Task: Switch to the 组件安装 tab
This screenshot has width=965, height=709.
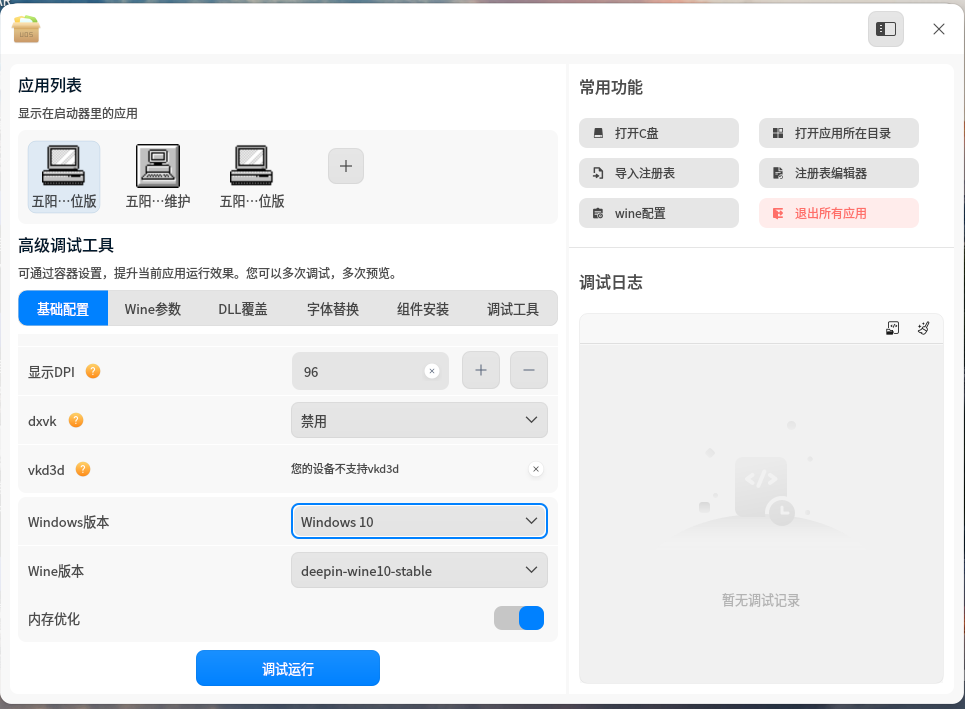Action: [x=423, y=308]
